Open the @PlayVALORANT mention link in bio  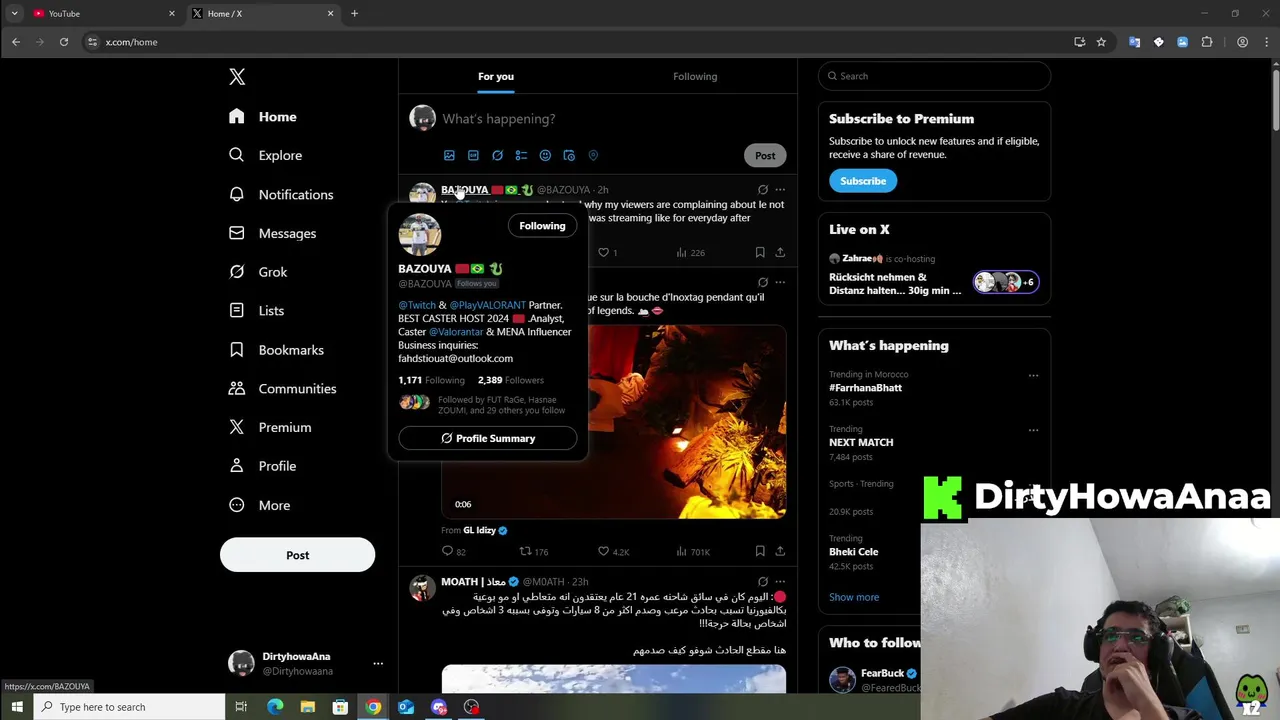487,305
